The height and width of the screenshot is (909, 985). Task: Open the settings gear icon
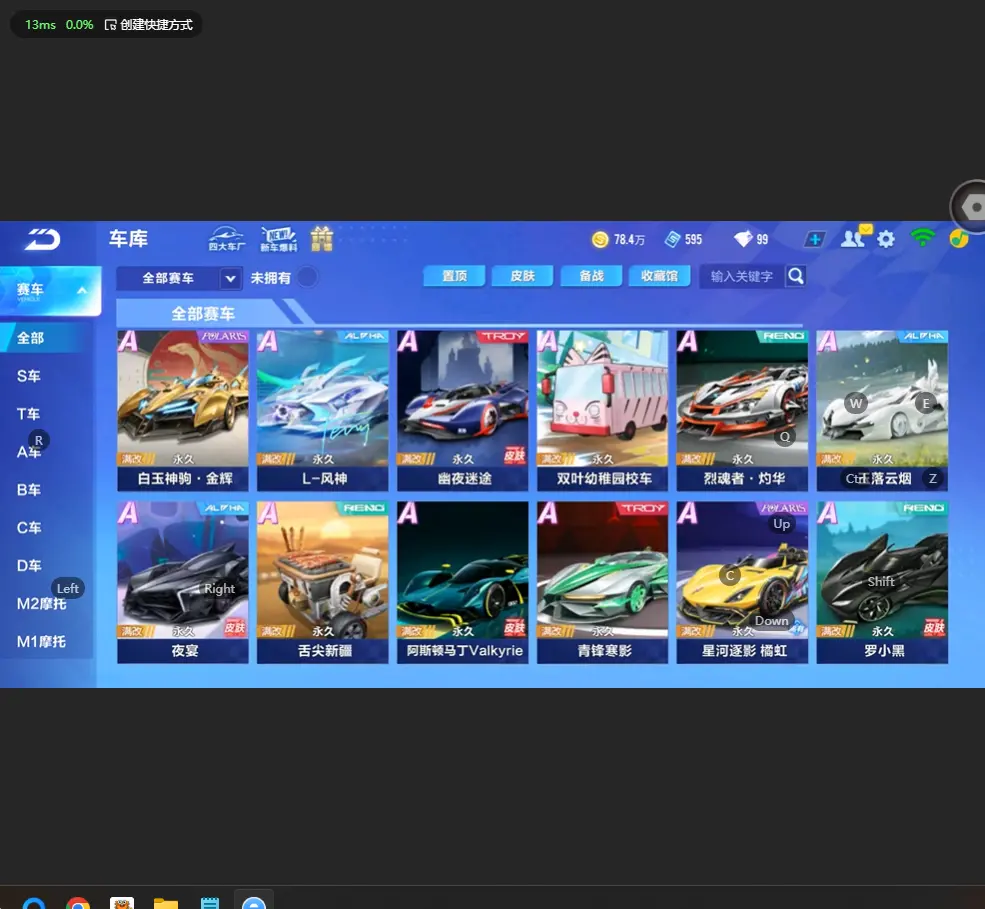(x=886, y=239)
